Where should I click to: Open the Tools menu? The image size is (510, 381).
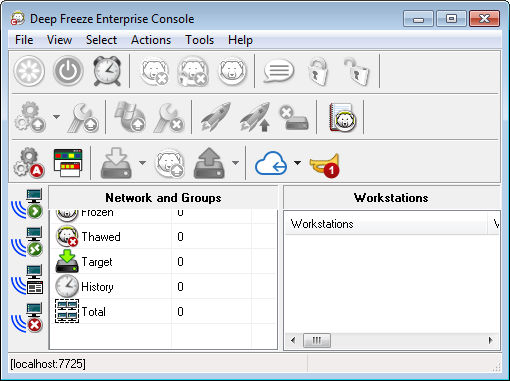[200, 40]
